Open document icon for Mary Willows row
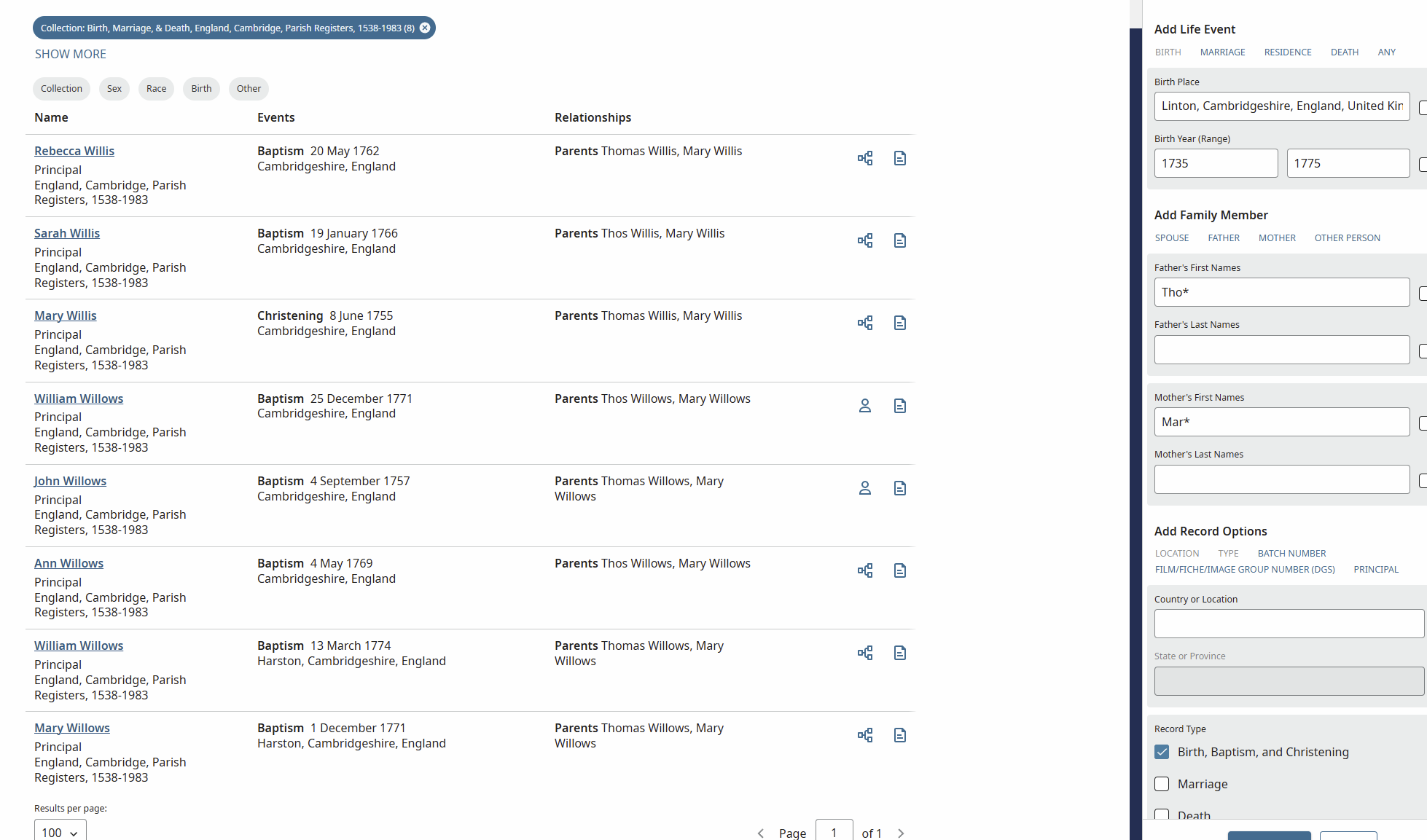This screenshot has height=840, width=1427. pos(899,735)
